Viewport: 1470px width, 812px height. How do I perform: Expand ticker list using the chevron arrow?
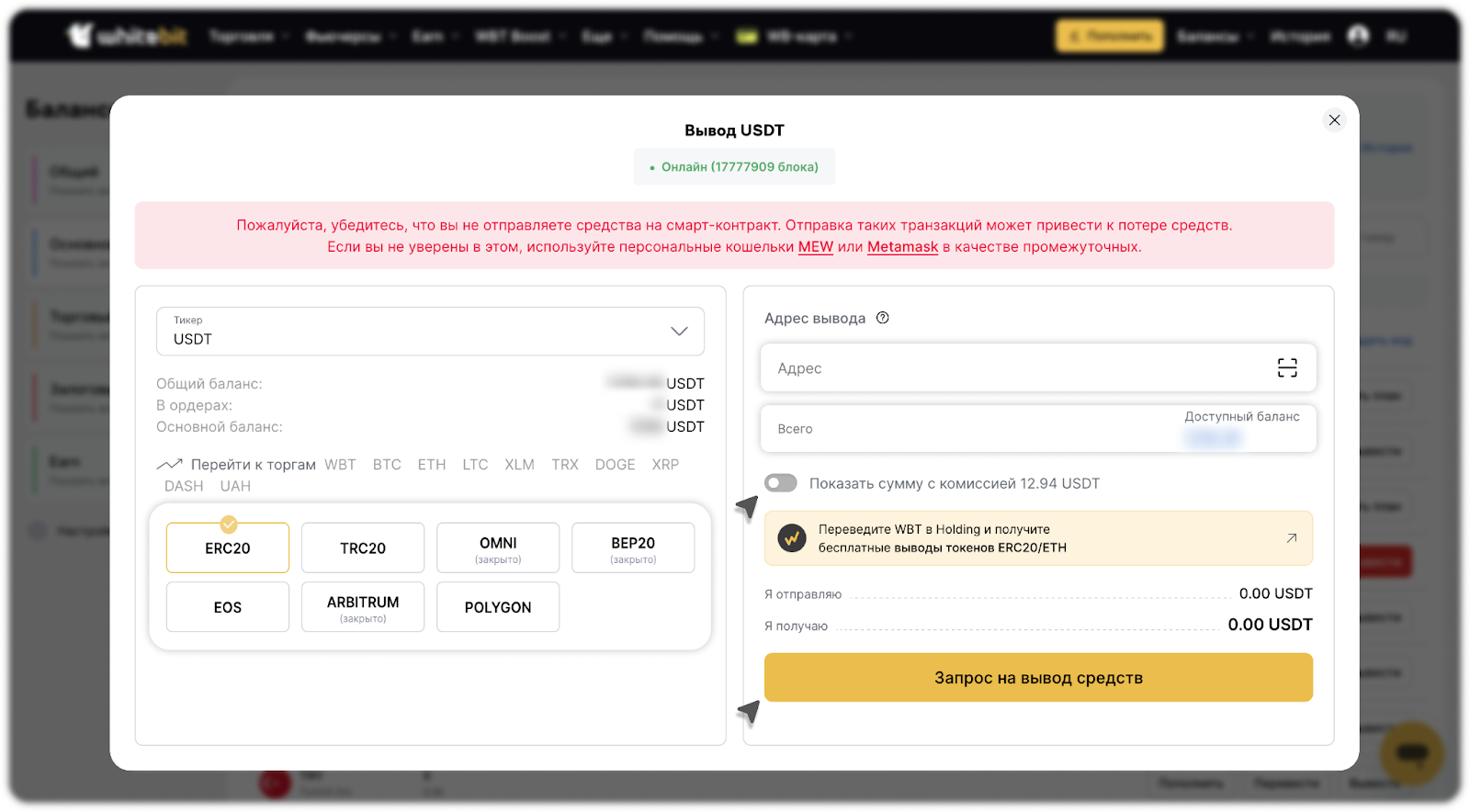coord(679,332)
